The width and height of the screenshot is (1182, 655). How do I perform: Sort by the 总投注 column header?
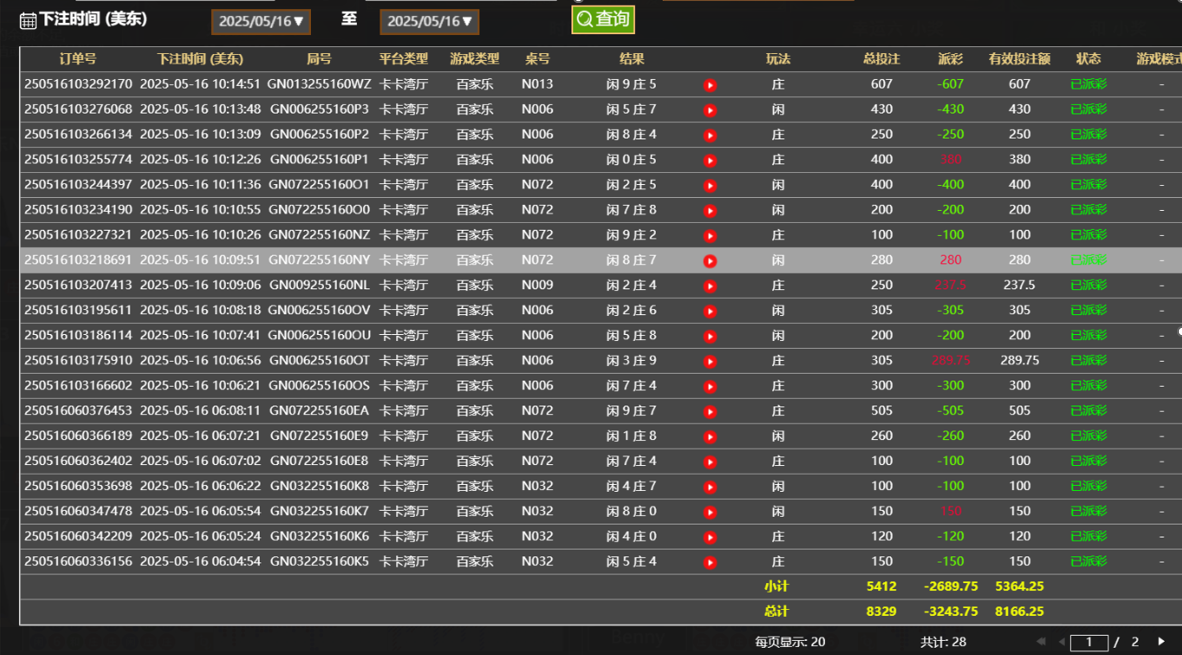pos(881,59)
